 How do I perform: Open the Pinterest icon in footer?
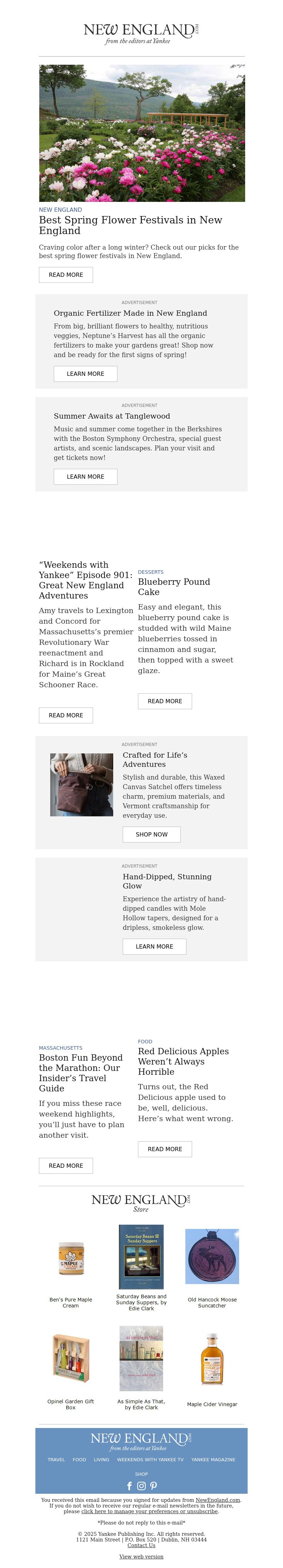[154, 1486]
